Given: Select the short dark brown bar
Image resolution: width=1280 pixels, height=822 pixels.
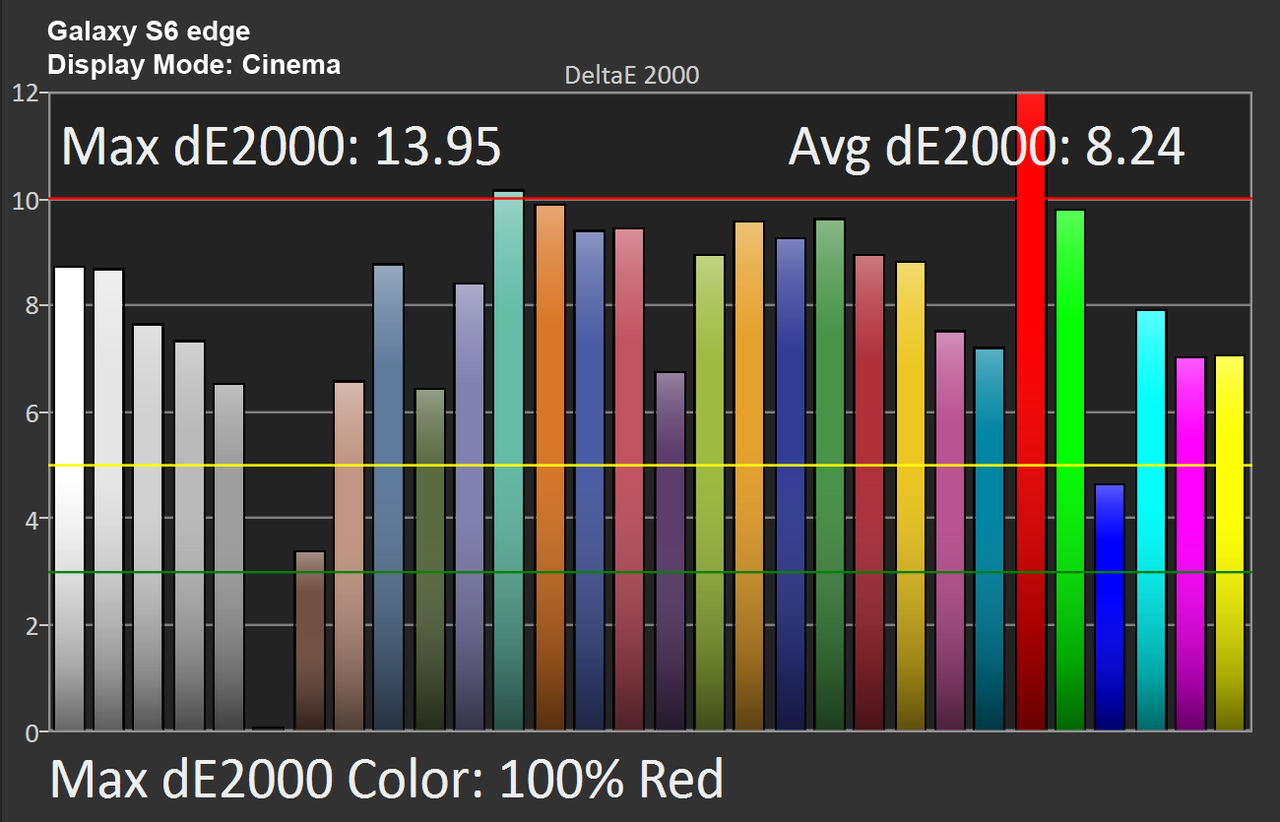Looking at the screenshot, I should tap(310, 641).
